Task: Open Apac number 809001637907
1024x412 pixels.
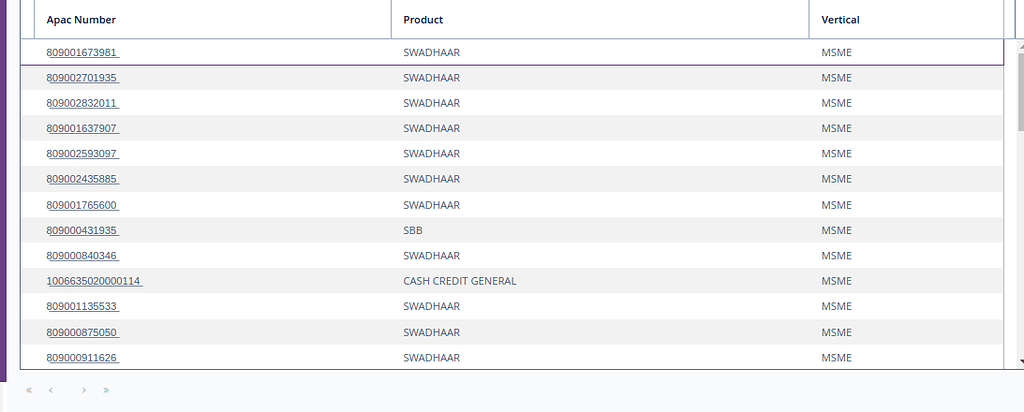Action: coord(82,129)
